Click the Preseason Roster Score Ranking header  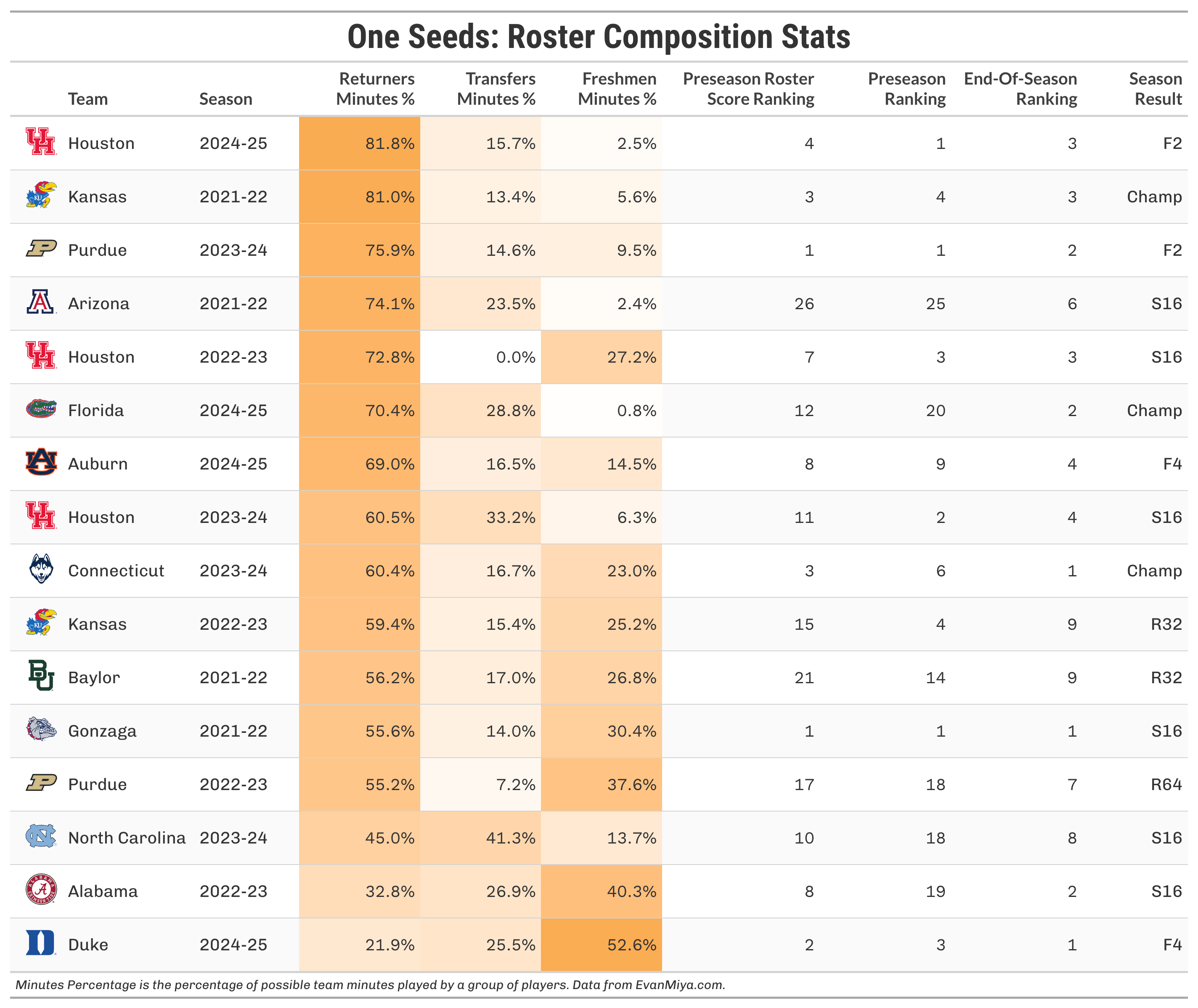[x=748, y=89]
